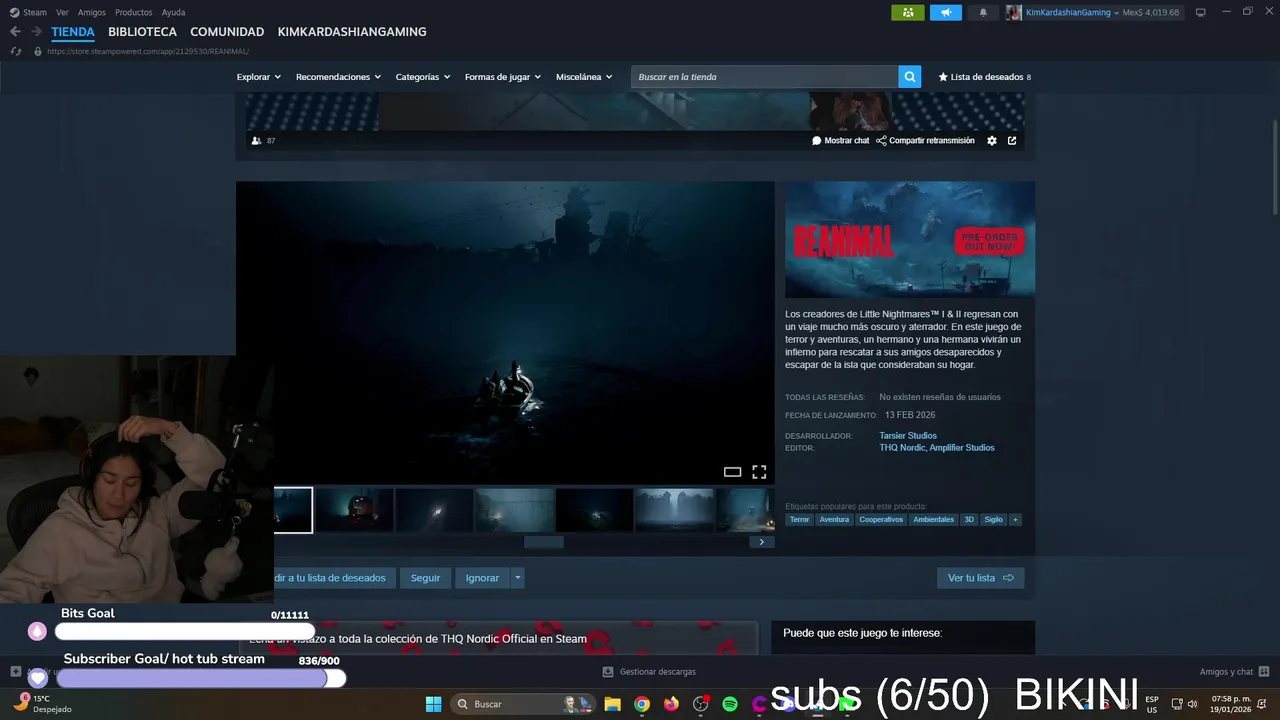Click the Lista de deseados star icon

943,77
